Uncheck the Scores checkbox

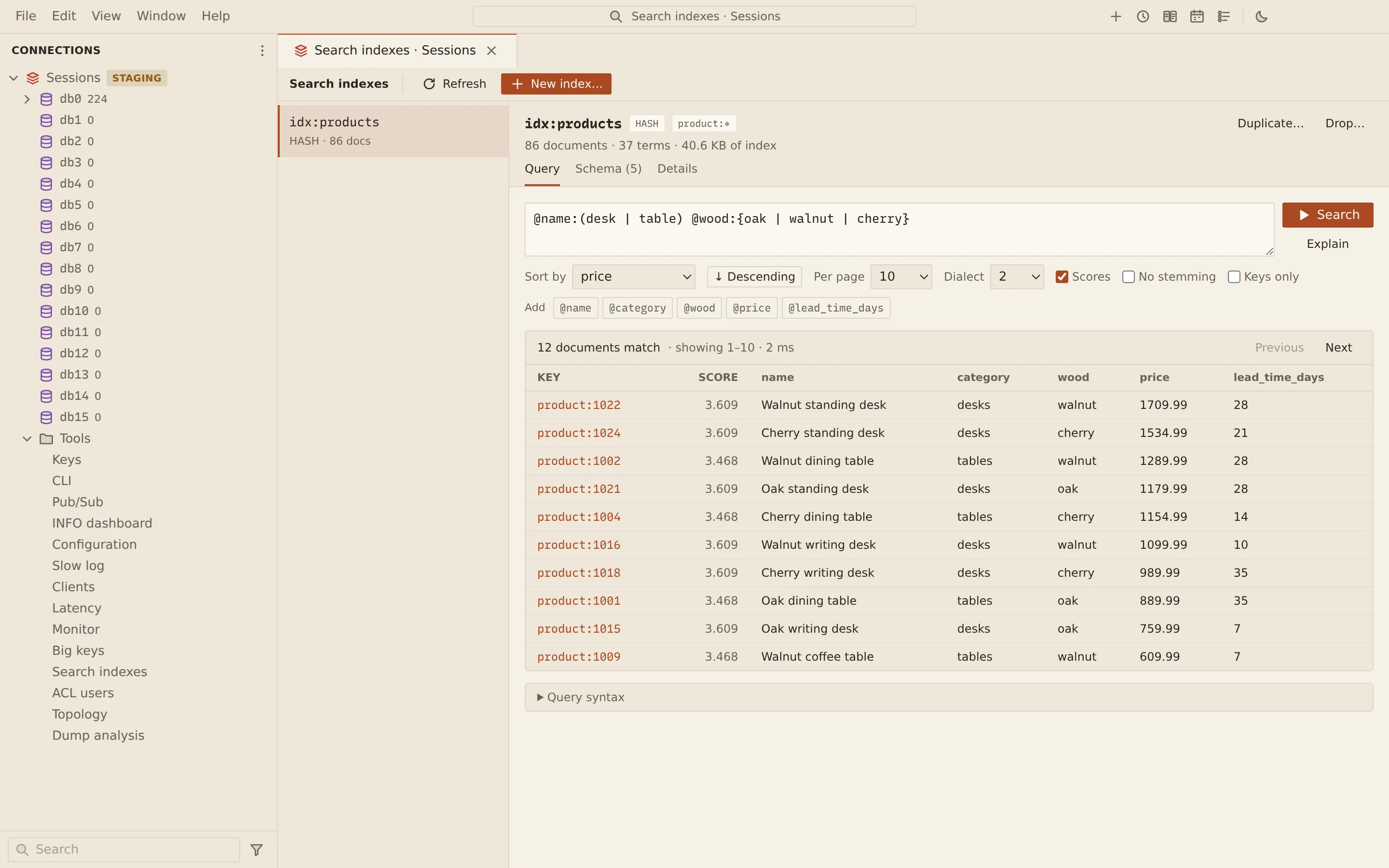[1062, 277]
